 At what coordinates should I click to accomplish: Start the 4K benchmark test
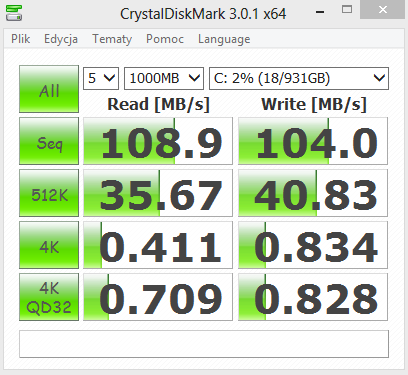[x=49, y=245]
